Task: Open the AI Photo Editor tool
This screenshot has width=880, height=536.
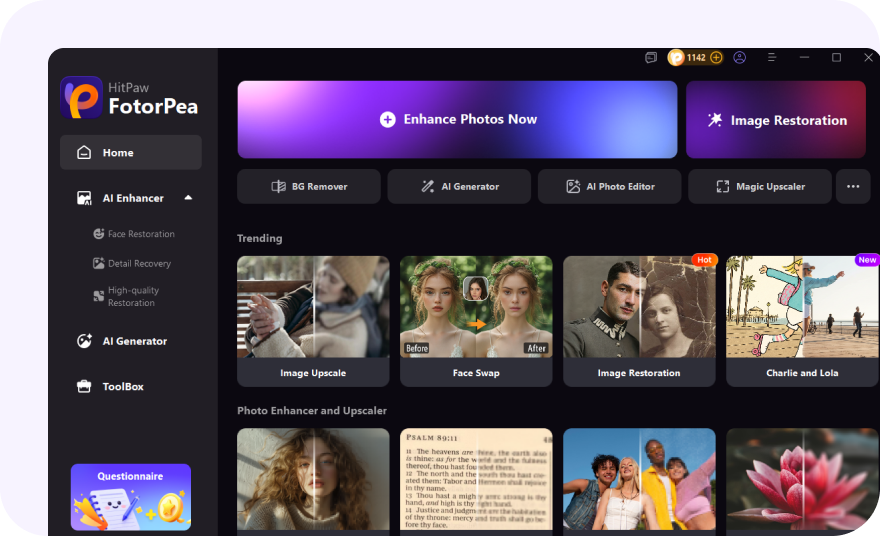Action: pos(609,186)
